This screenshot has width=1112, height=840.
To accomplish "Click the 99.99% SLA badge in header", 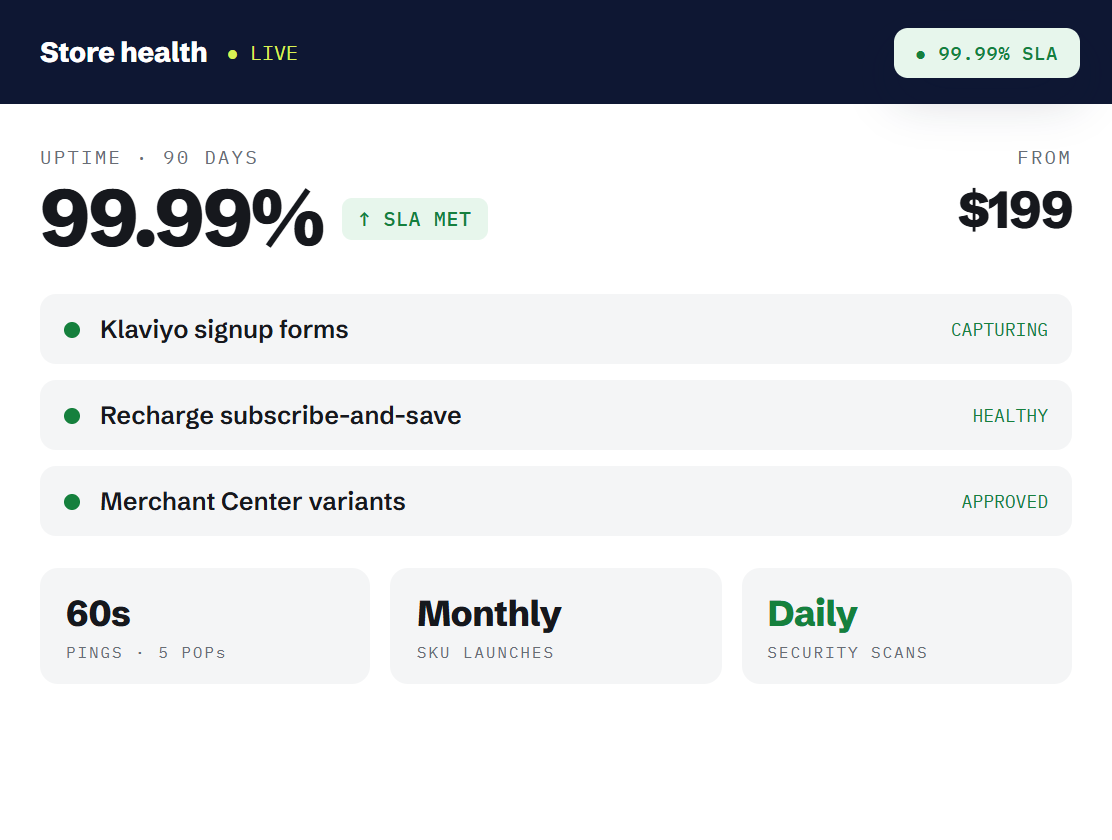I will coord(986,53).
